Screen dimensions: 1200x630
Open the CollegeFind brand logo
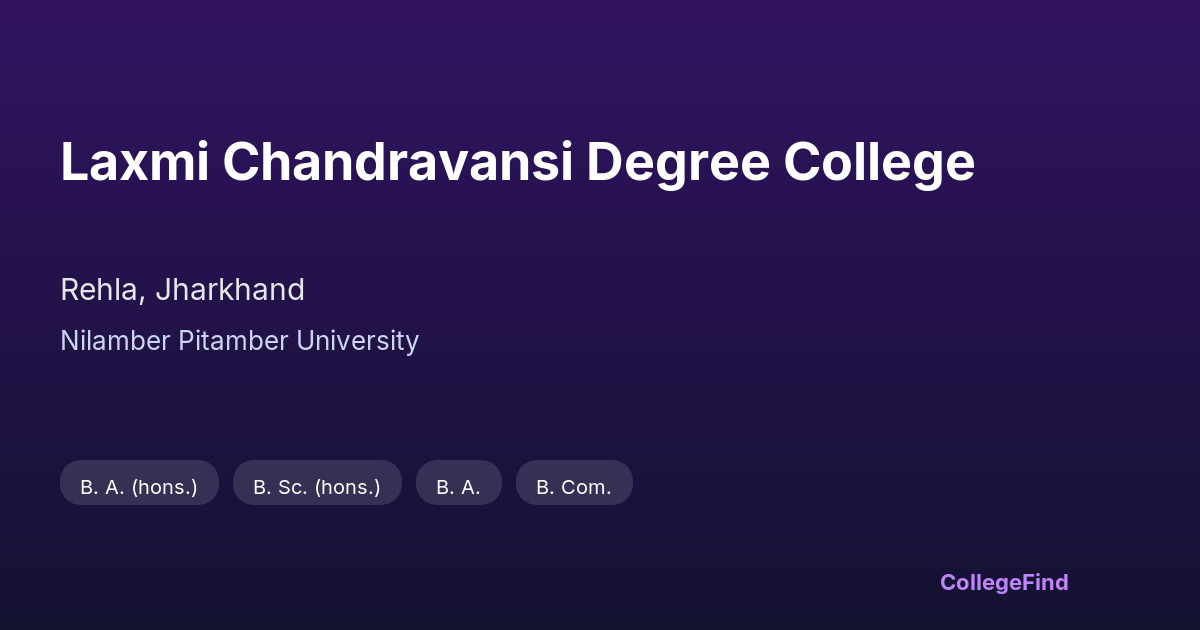click(1003, 582)
